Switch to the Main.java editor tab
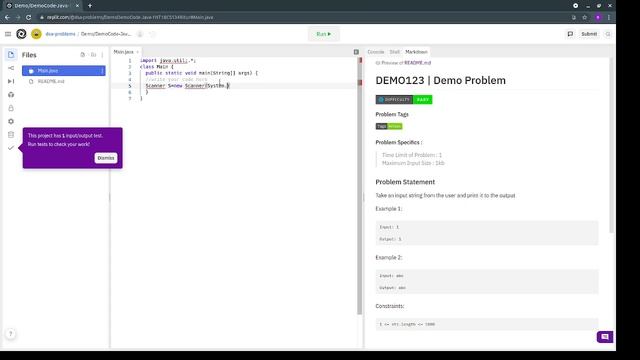640x360 pixels. [x=124, y=52]
